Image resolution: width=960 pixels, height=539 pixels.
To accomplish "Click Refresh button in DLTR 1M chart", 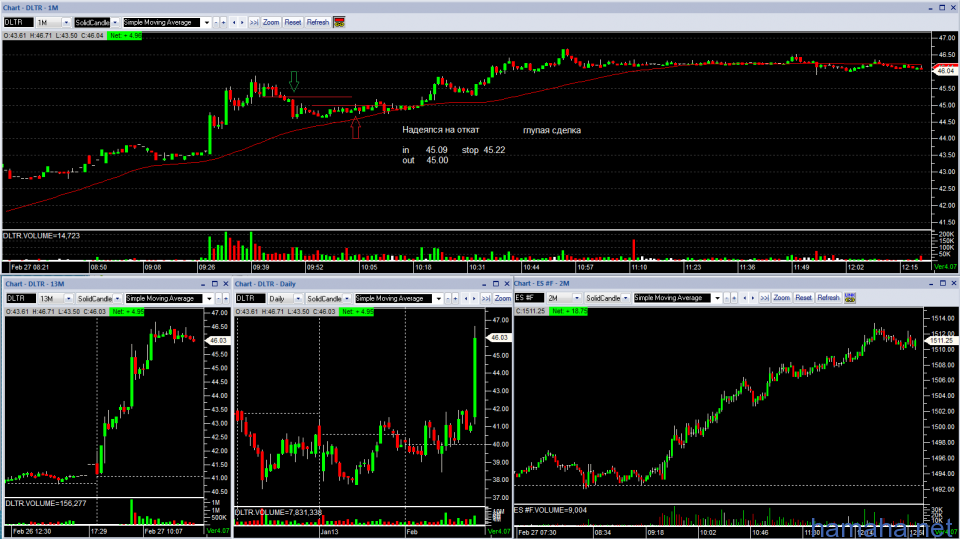I will pos(318,22).
